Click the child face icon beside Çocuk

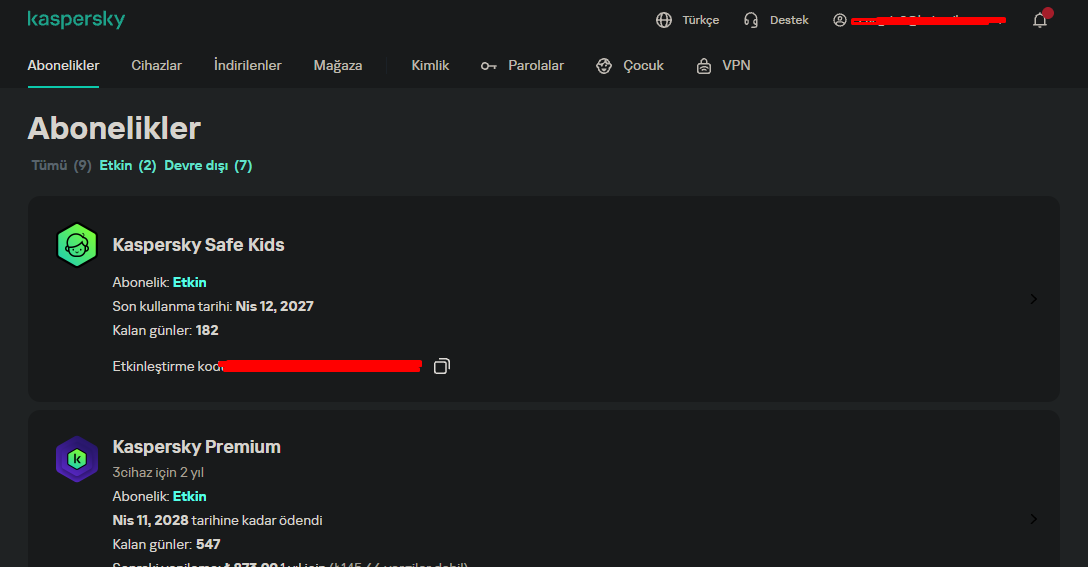604,66
